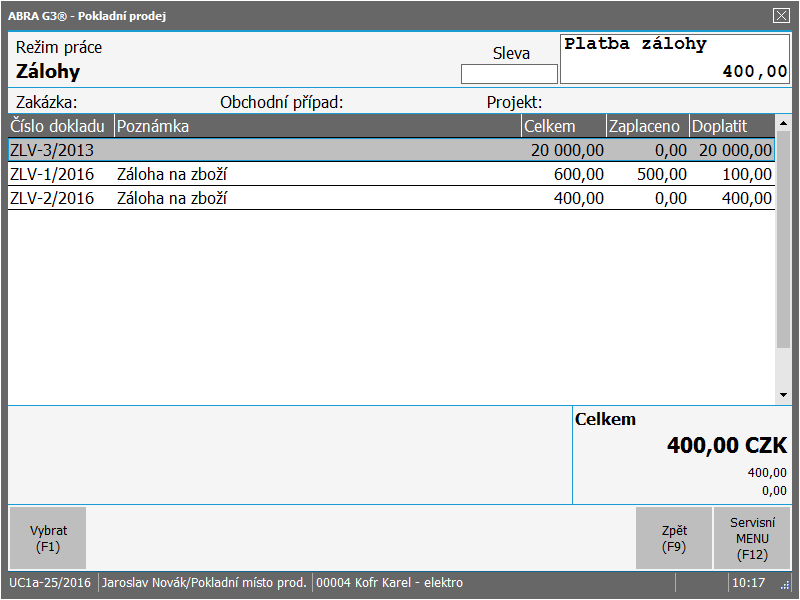Open the Servisní MENU (F12)
Viewport: 800px width, 600px height.
point(752,538)
